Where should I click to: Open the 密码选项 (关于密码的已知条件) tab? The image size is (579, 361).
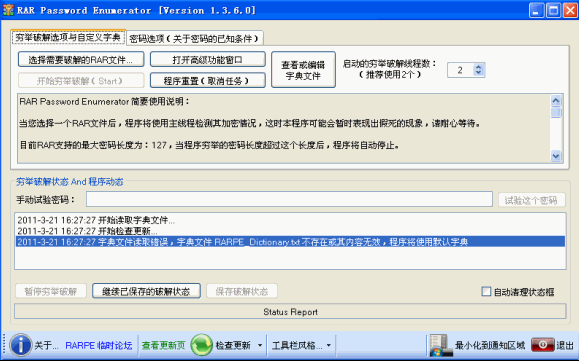pos(194,38)
